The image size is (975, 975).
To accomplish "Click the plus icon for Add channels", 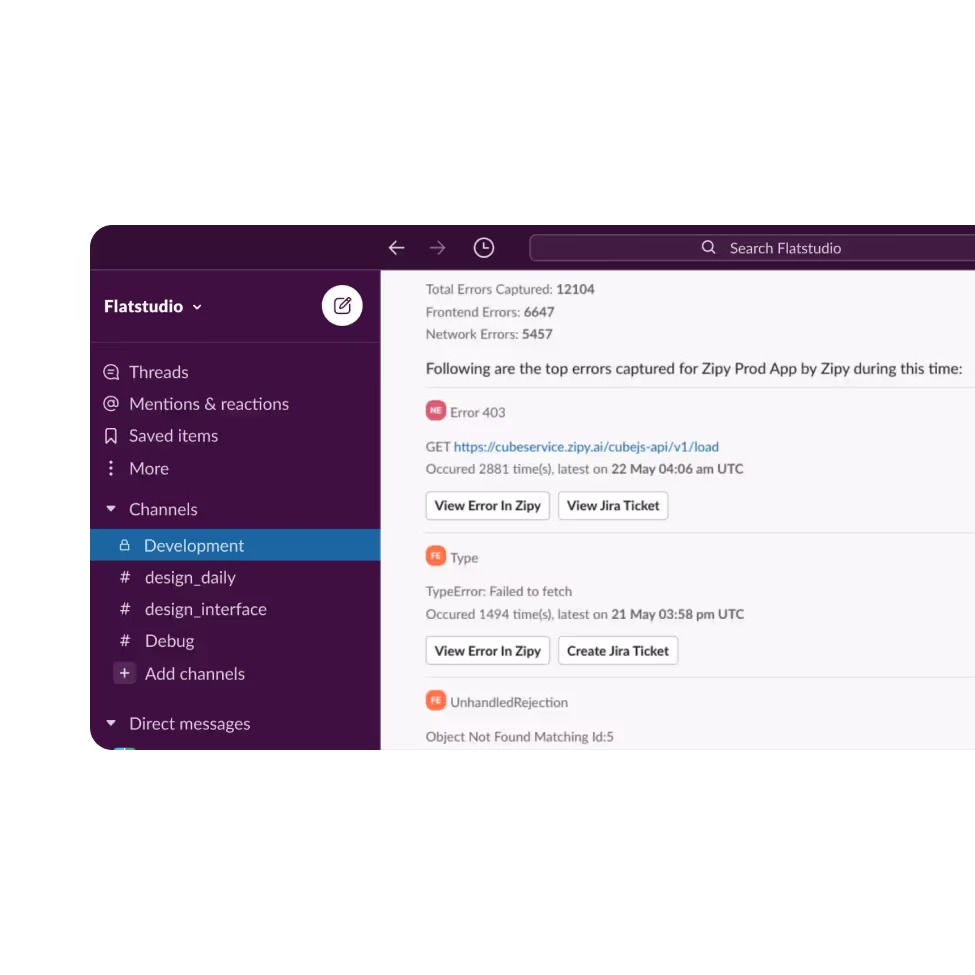I will [124, 673].
